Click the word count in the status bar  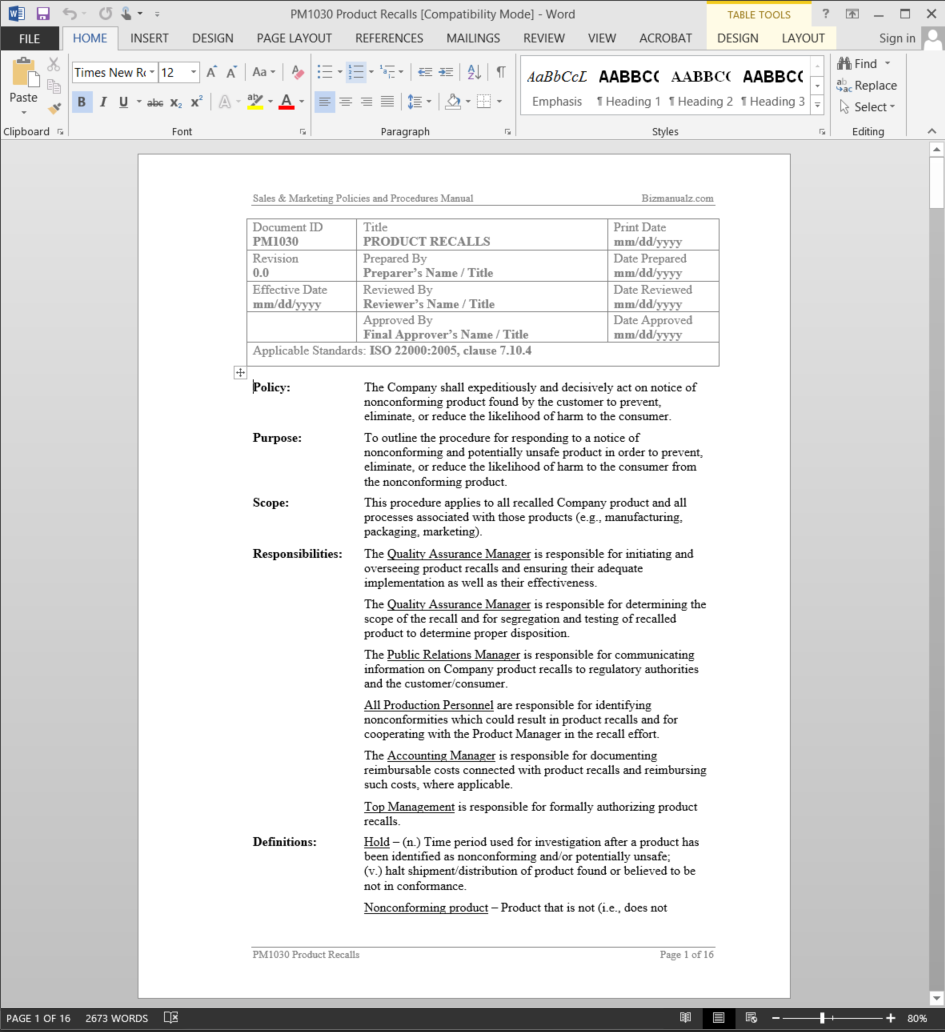(x=117, y=1018)
